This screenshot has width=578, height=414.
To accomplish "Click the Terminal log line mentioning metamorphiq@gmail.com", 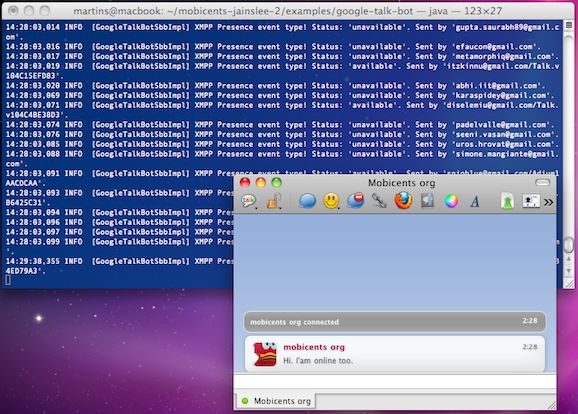I will point(282,56).
